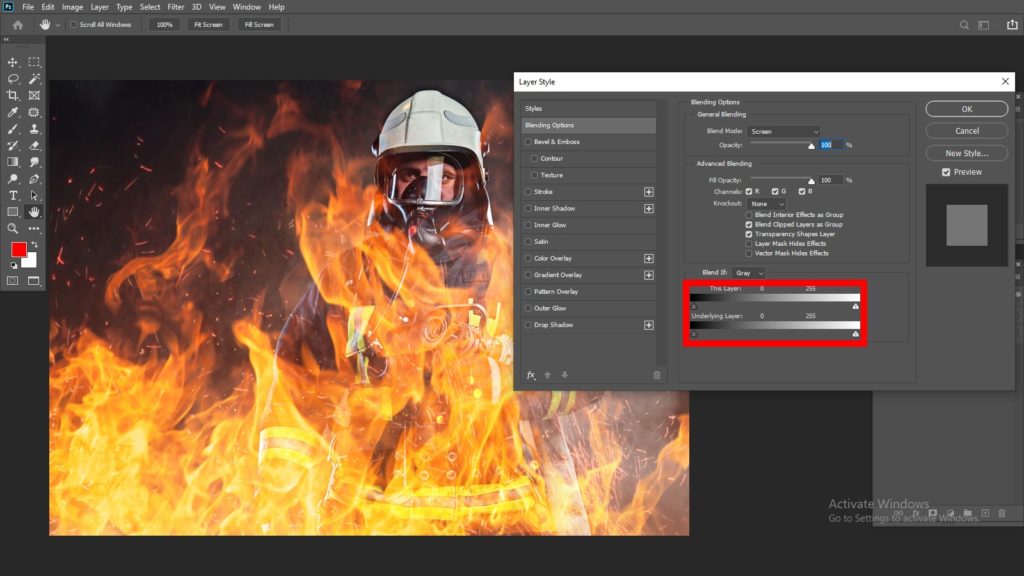The image size is (1024, 576).
Task: Swap foreground and background colors
Action: tap(34, 245)
